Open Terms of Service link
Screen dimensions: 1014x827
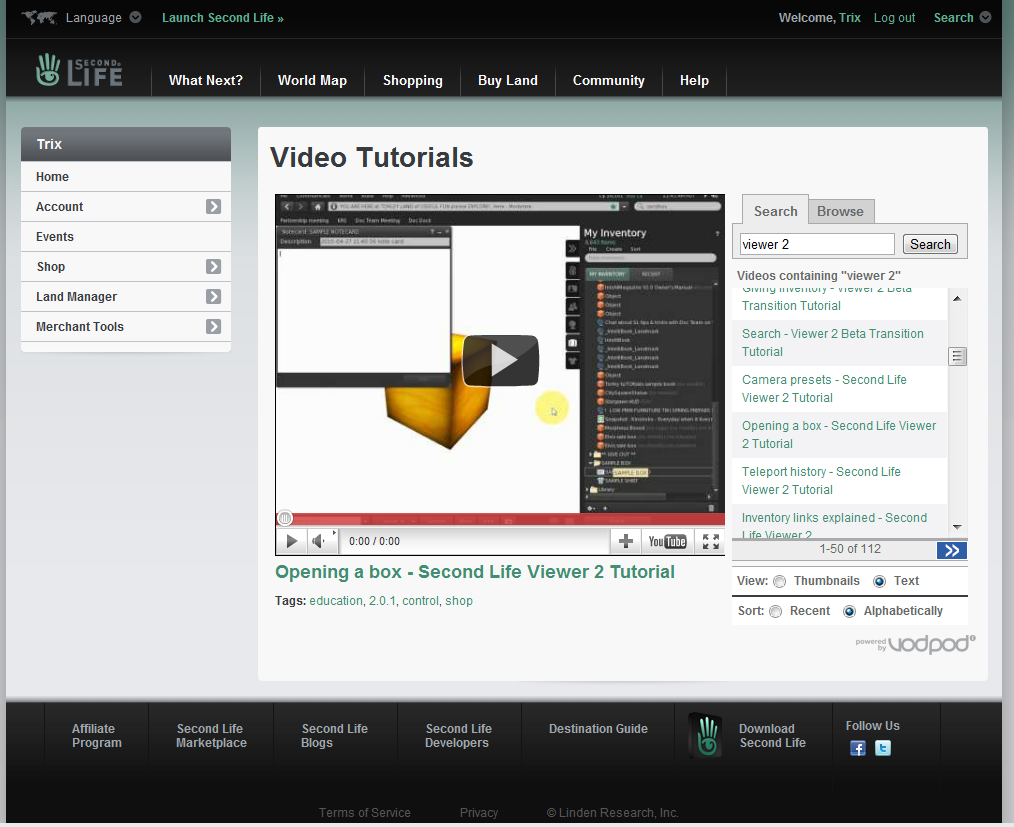364,813
